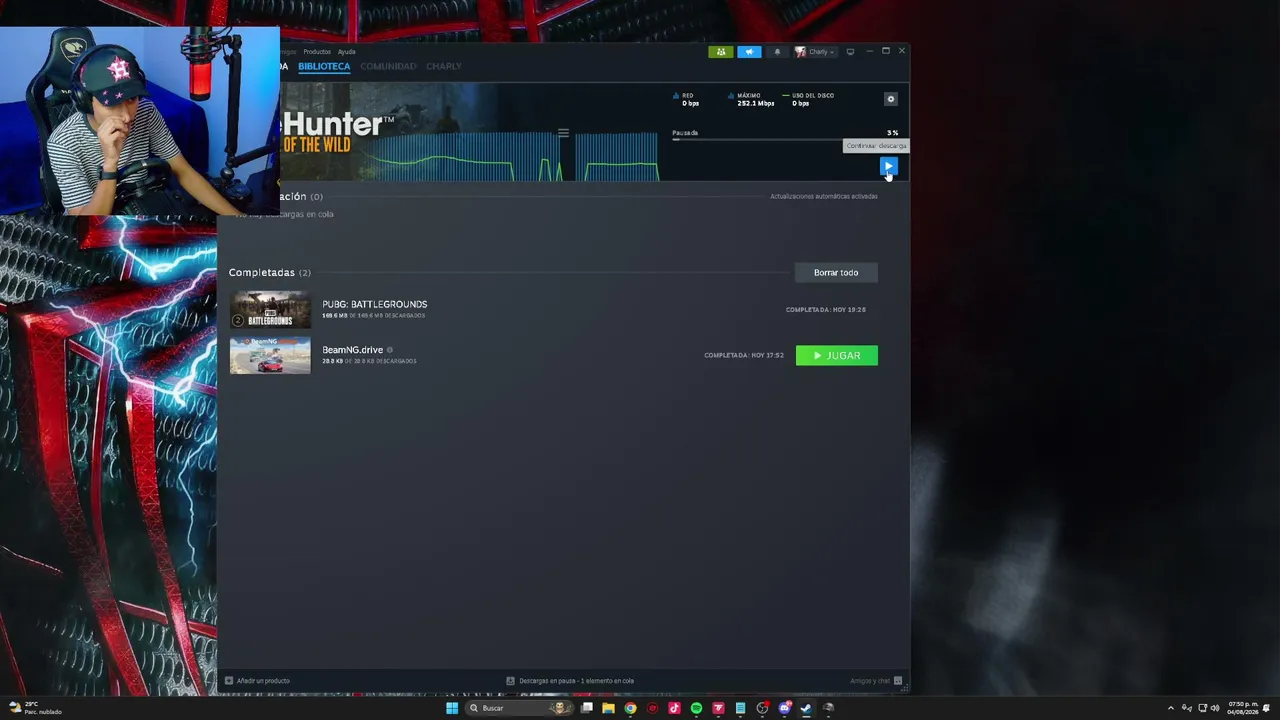Screen dimensions: 1280x720
Task: Show hidden system tray icons
Action: tap(1171, 708)
